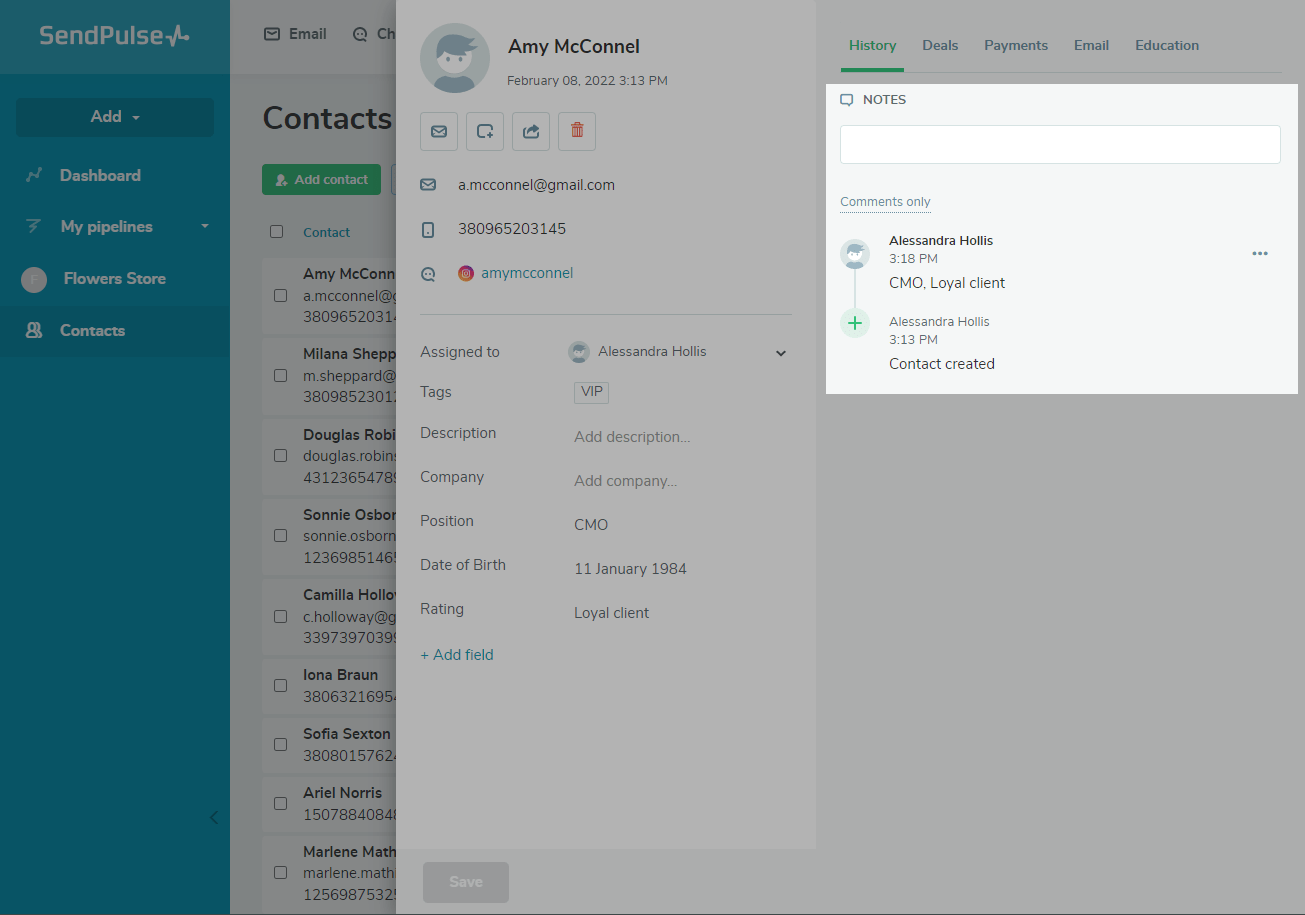
Task: Expand the Assigned to dropdown
Action: tap(781, 353)
